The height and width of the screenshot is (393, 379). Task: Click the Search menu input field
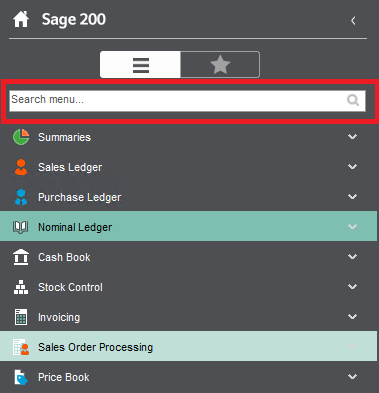point(187,101)
